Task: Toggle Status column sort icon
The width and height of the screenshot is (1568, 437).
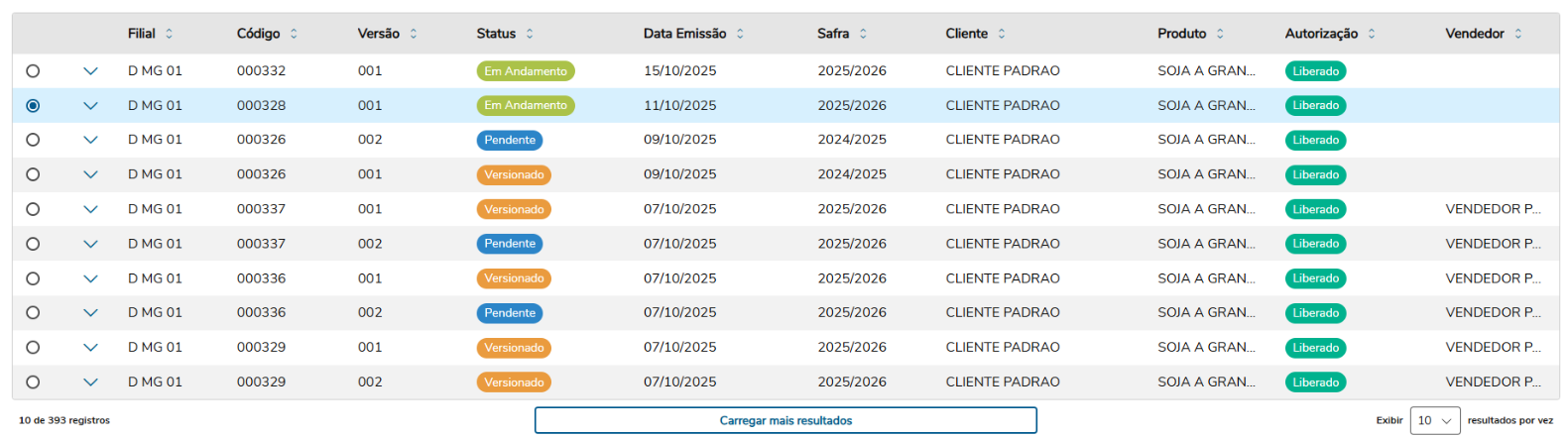Action: coord(530,34)
